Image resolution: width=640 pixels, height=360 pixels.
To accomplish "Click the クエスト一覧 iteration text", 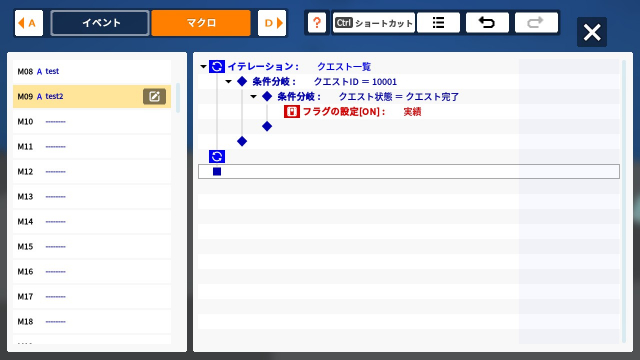I will pos(344,67).
